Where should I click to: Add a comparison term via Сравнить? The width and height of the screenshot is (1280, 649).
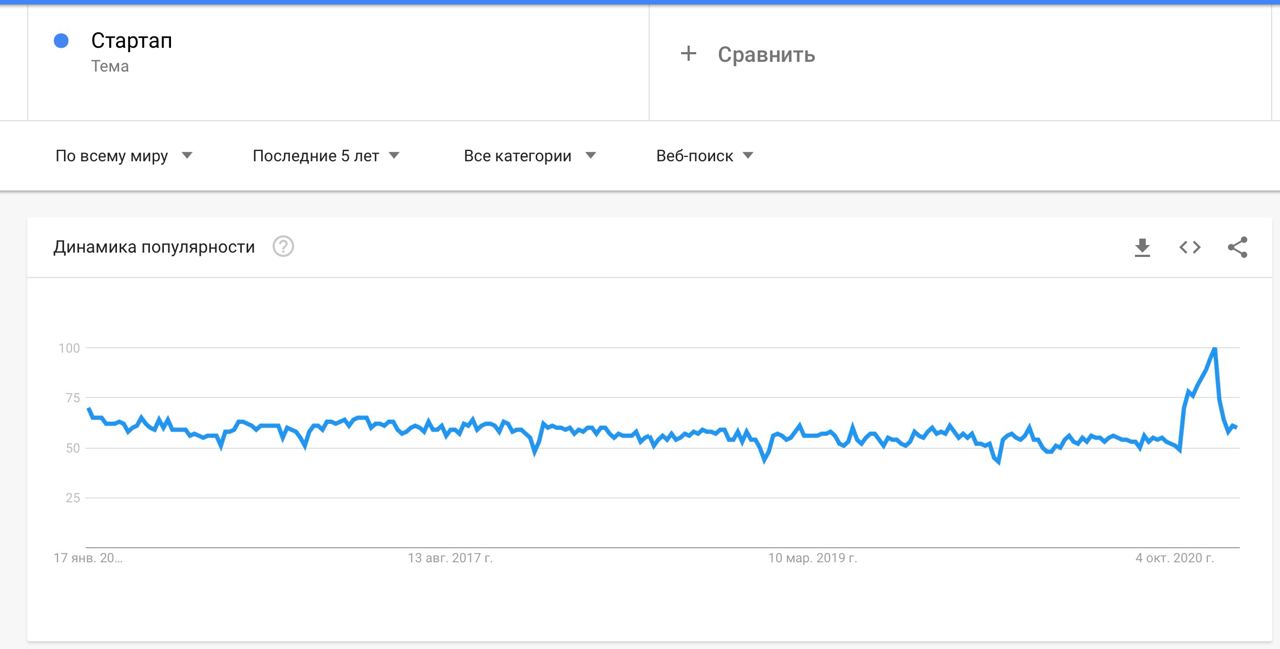766,55
